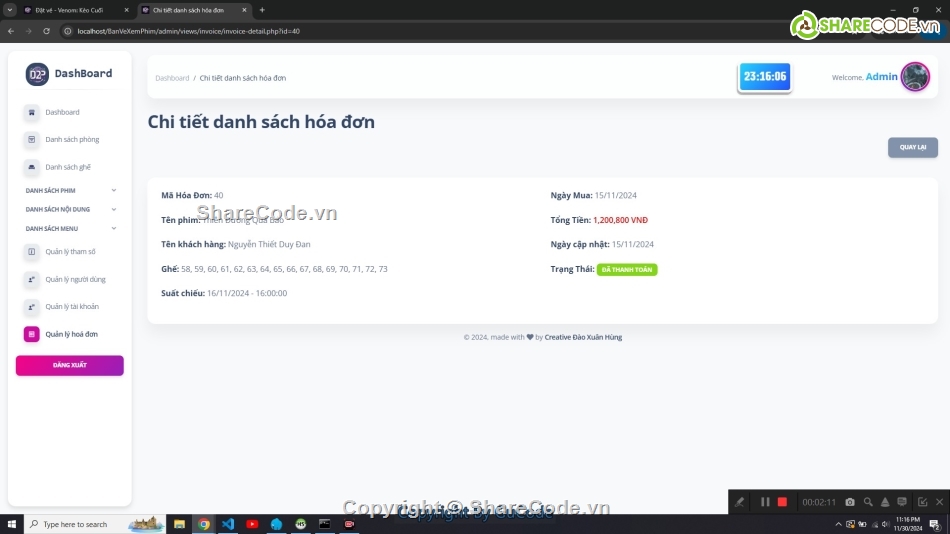This screenshot has height=534, width=950.
Task: Show hidden system tray icons
Action: (839, 524)
